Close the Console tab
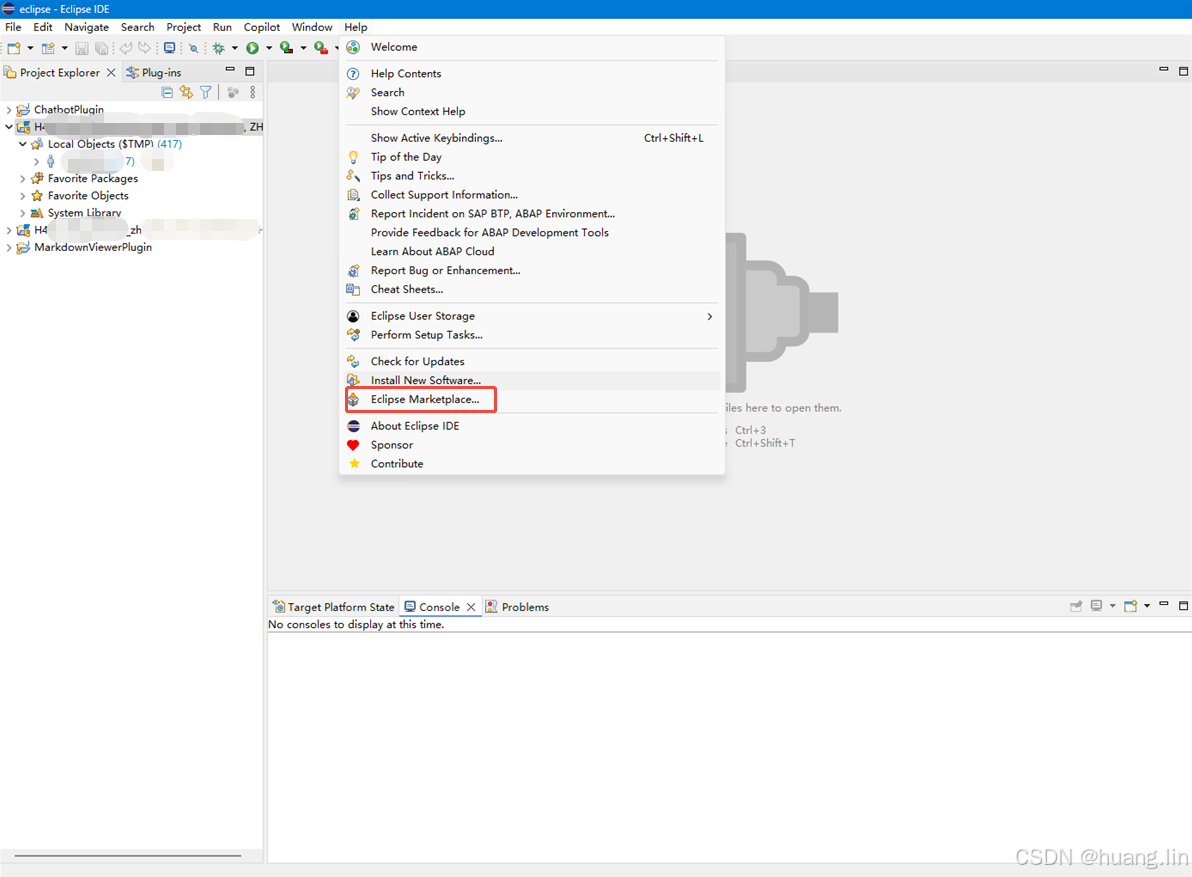This screenshot has height=877, width=1192. point(471,607)
